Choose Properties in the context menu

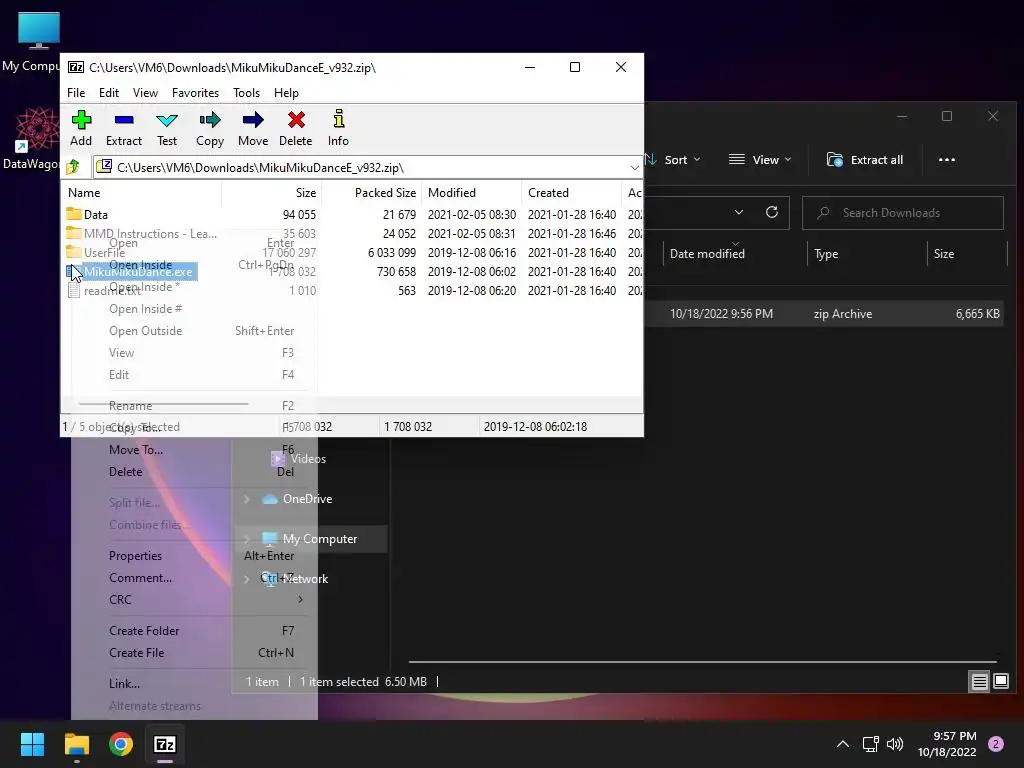pyautogui.click(x=195, y=555)
